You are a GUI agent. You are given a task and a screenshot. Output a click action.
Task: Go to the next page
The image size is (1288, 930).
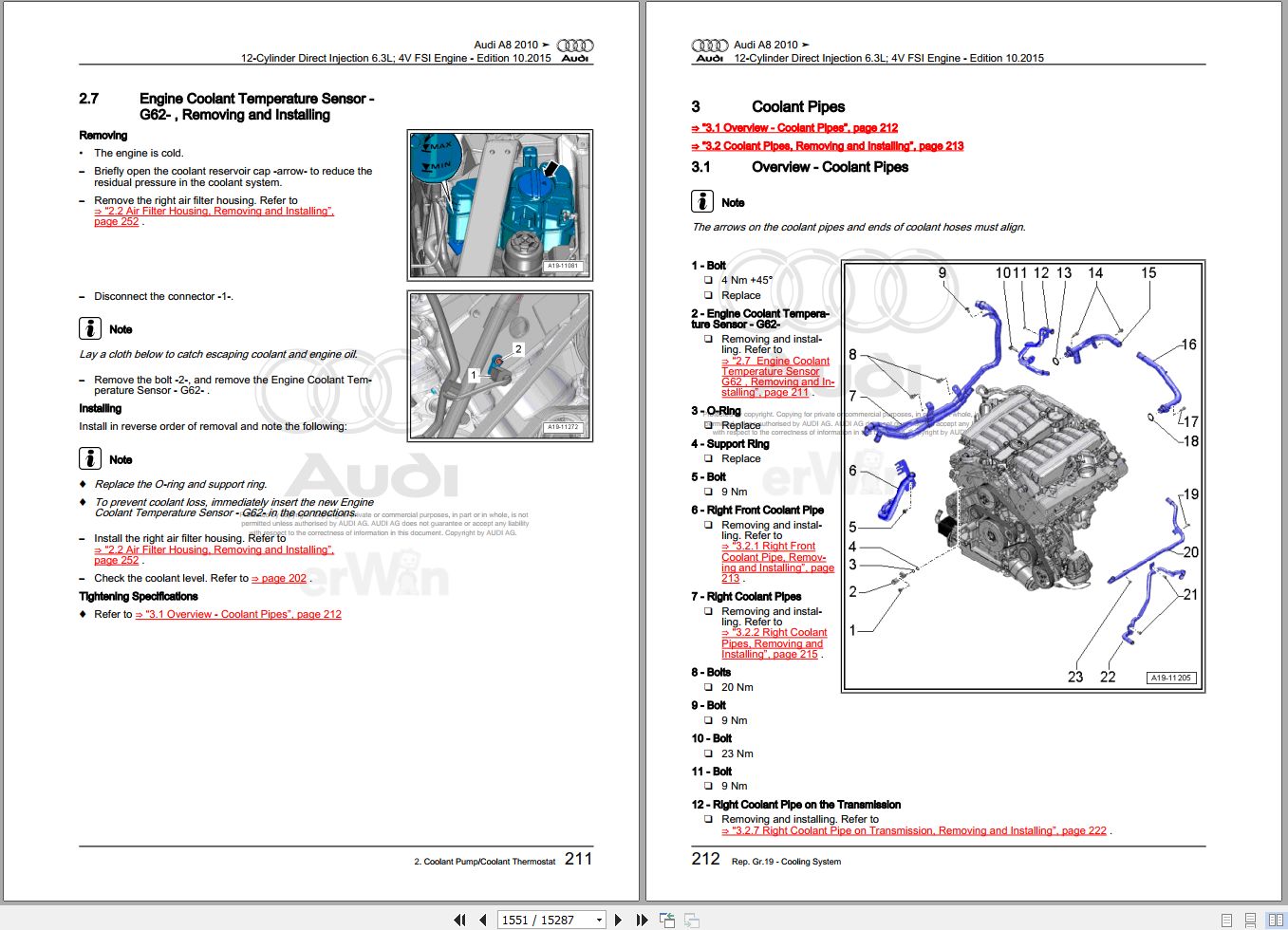(618, 920)
